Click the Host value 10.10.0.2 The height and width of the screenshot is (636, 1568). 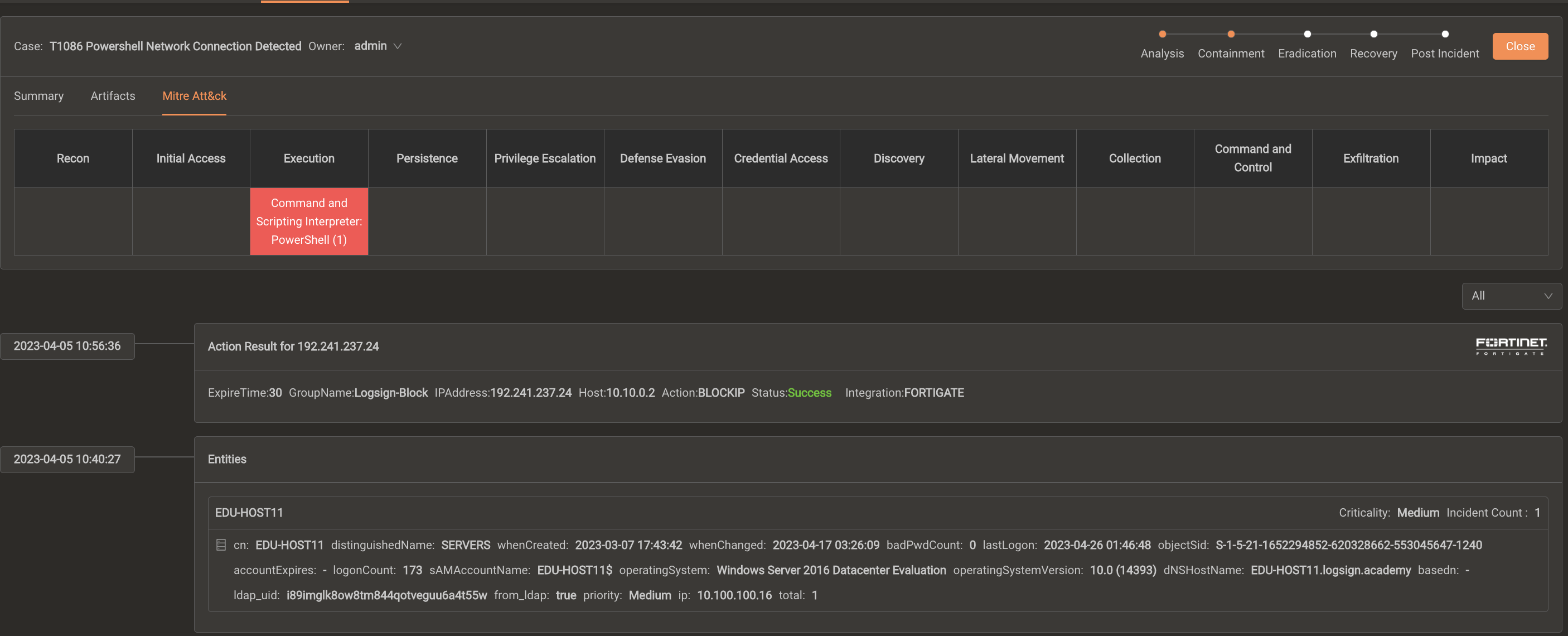pyautogui.click(x=631, y=393)
